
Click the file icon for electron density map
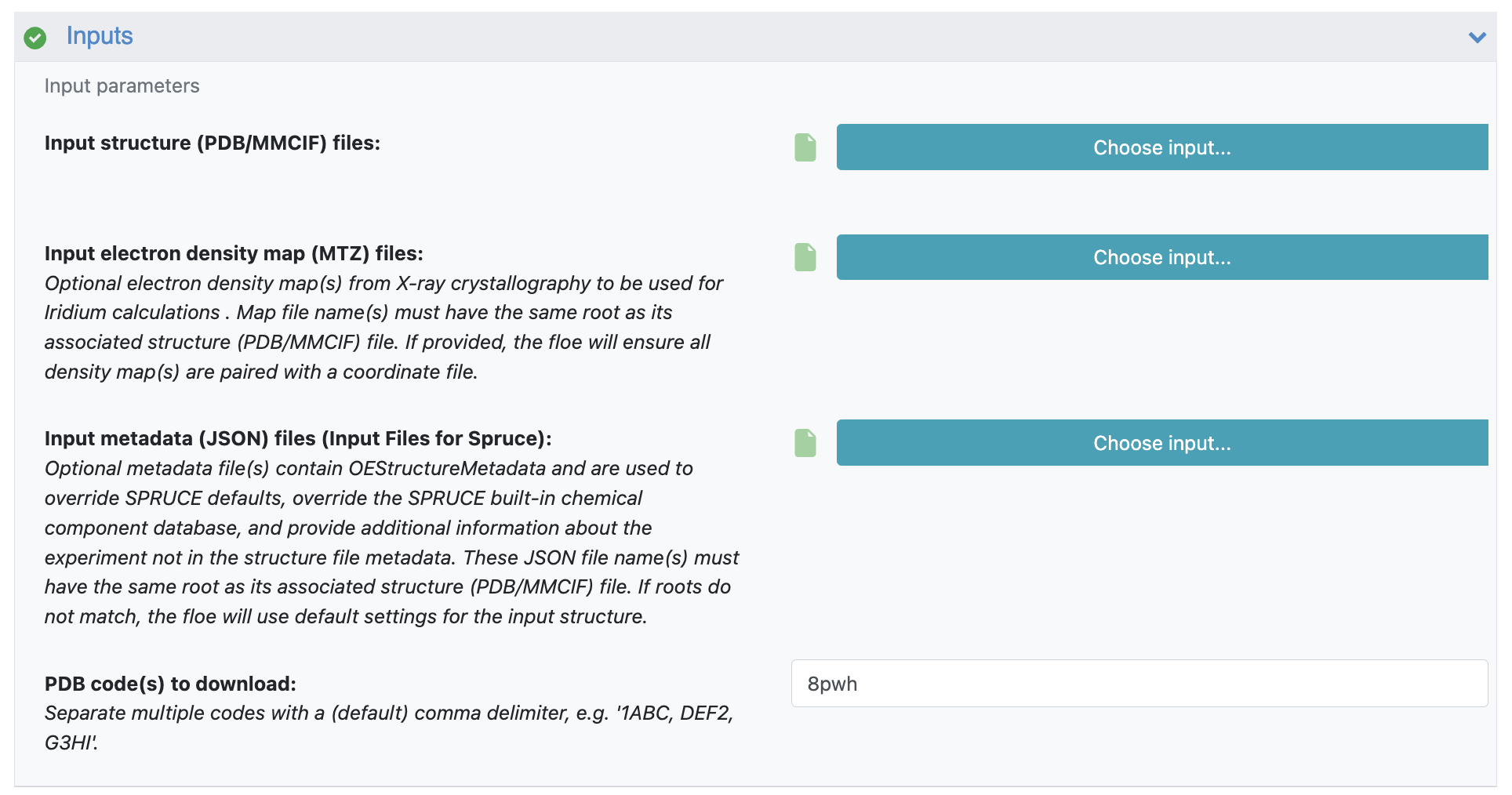click(805, 257)
